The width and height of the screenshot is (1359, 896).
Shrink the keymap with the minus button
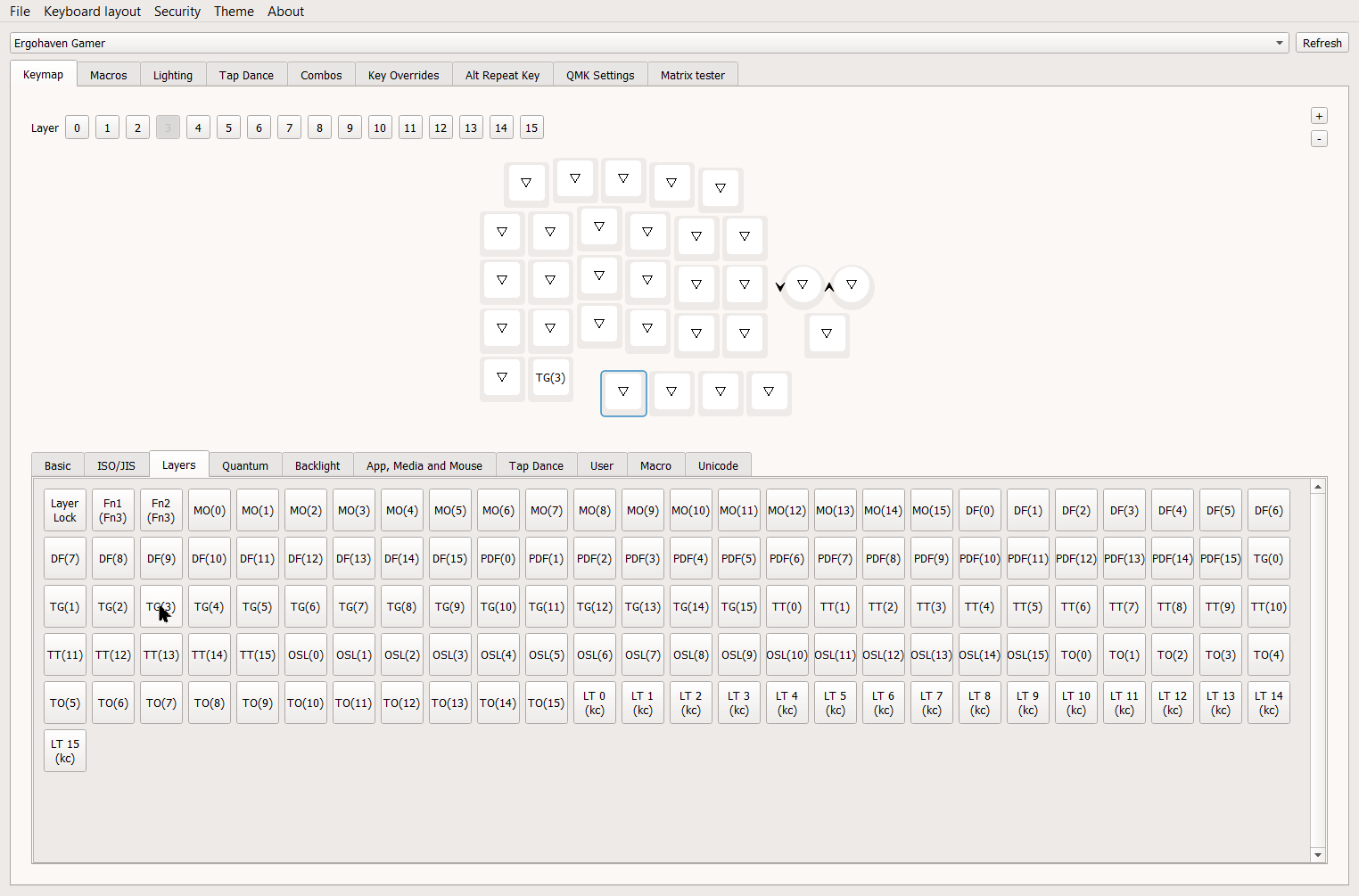tap(1319, 139)
